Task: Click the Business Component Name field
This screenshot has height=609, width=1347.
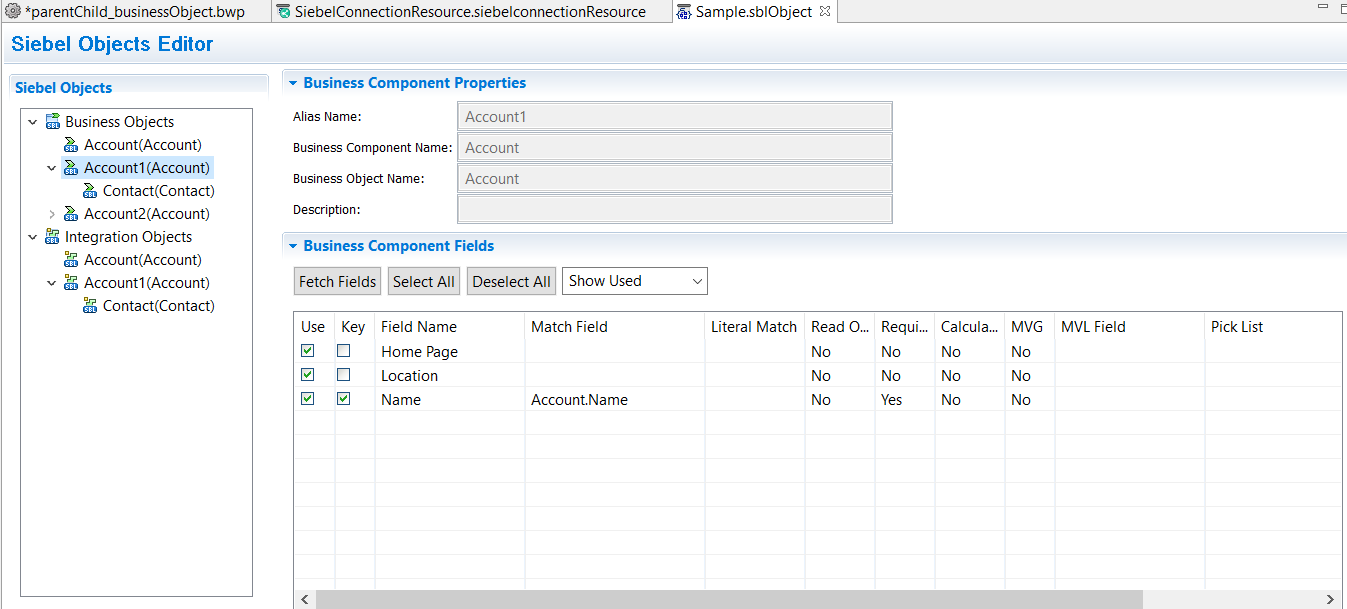Action: coord(675,147)
